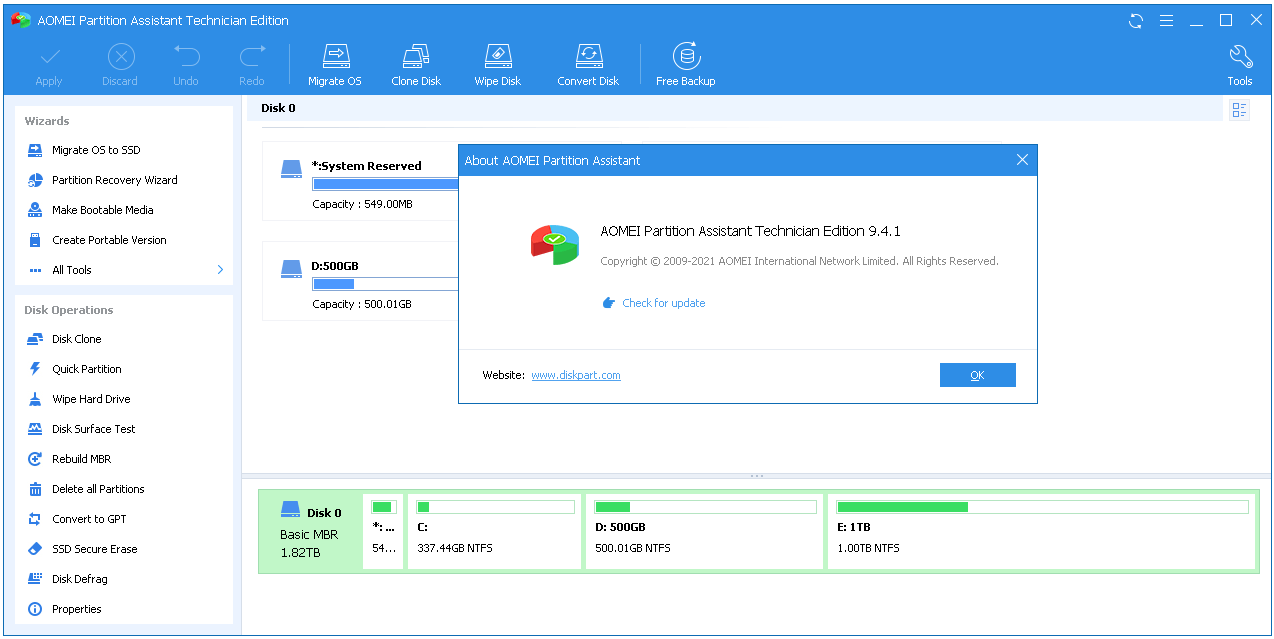This screenshot has width=1274, height=639.
Task: Select the small system reserved partition in disk map
Action: (x=383, y=531)
